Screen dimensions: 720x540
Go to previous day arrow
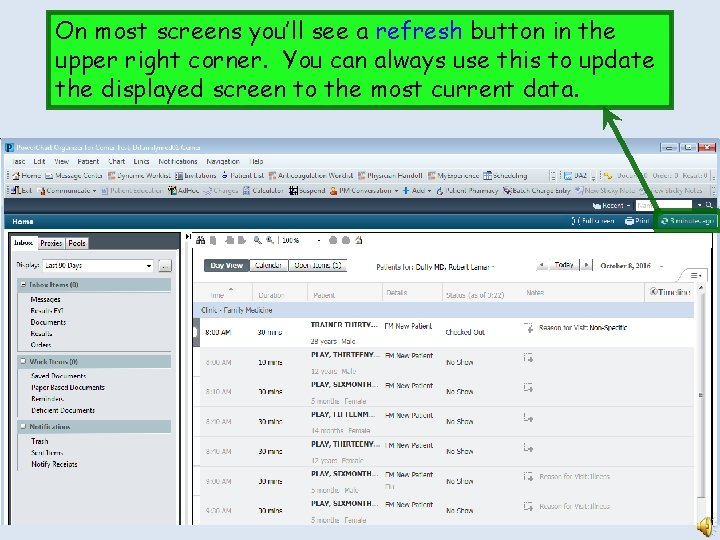(x=542, y=265)
